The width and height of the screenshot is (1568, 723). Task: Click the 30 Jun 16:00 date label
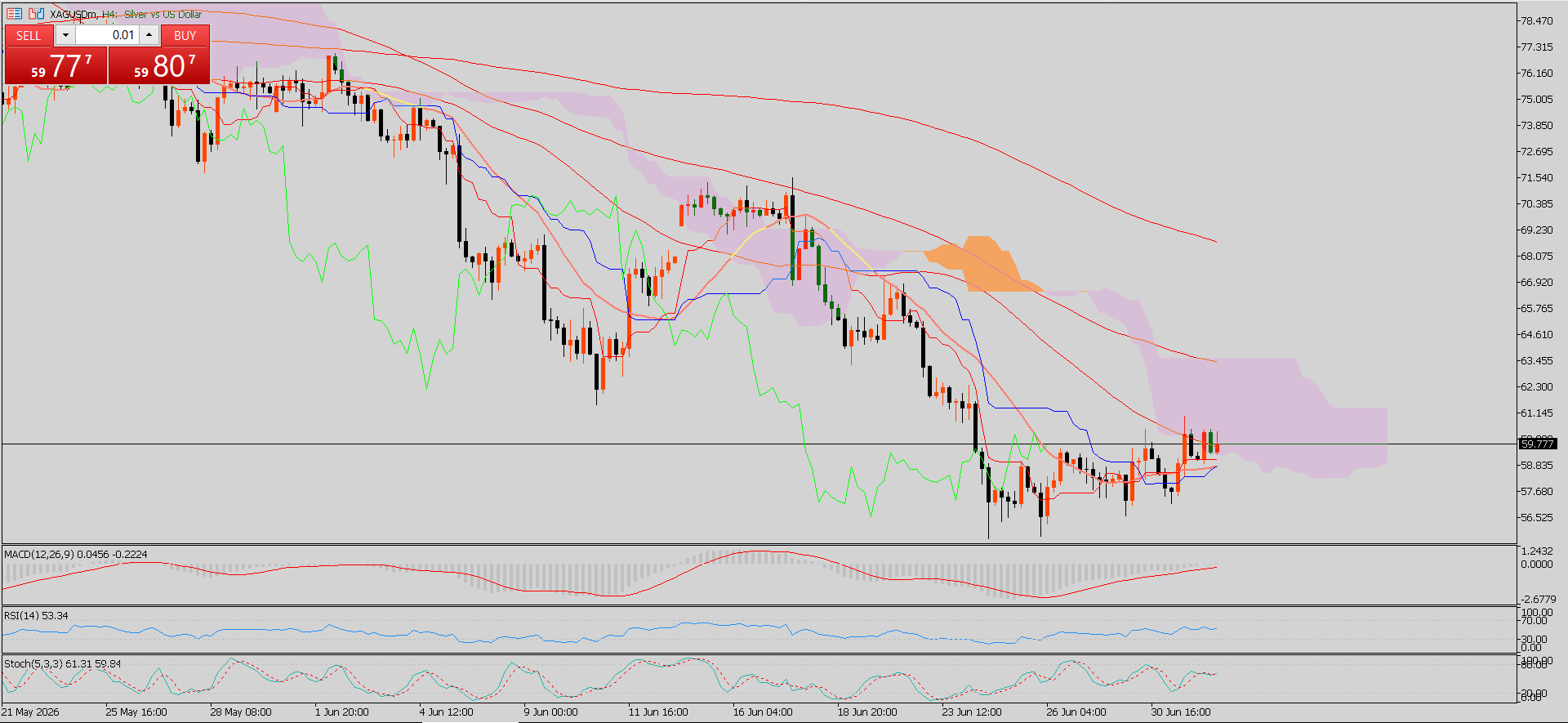1181,712
